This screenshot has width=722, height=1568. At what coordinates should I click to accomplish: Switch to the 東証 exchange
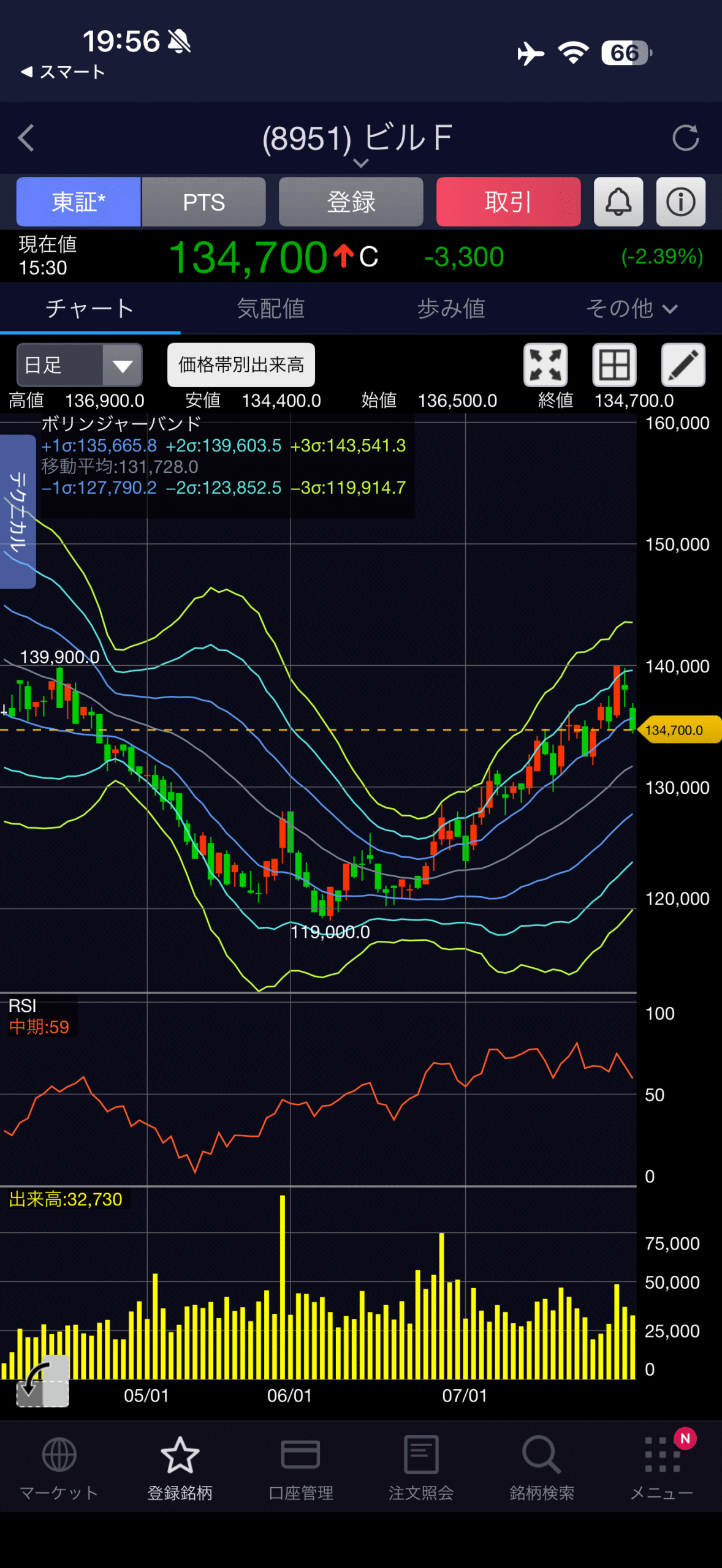point(78,202)
